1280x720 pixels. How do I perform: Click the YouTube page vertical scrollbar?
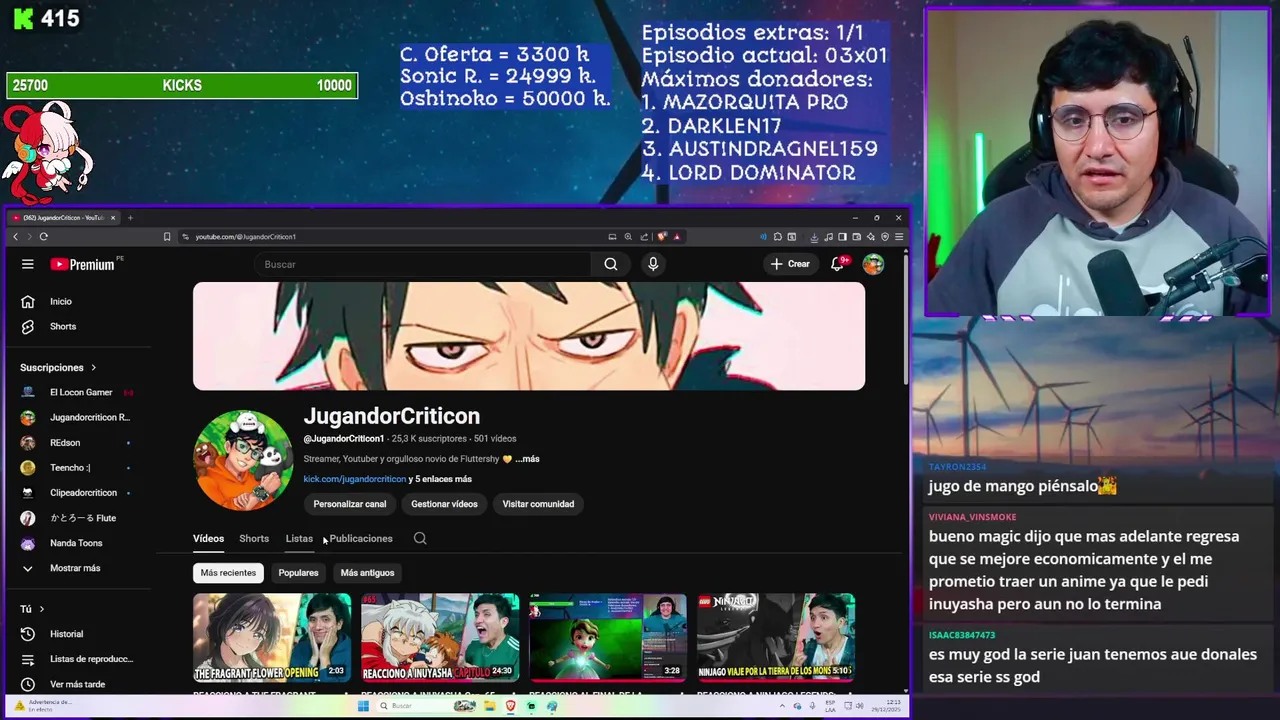(906, 320)
